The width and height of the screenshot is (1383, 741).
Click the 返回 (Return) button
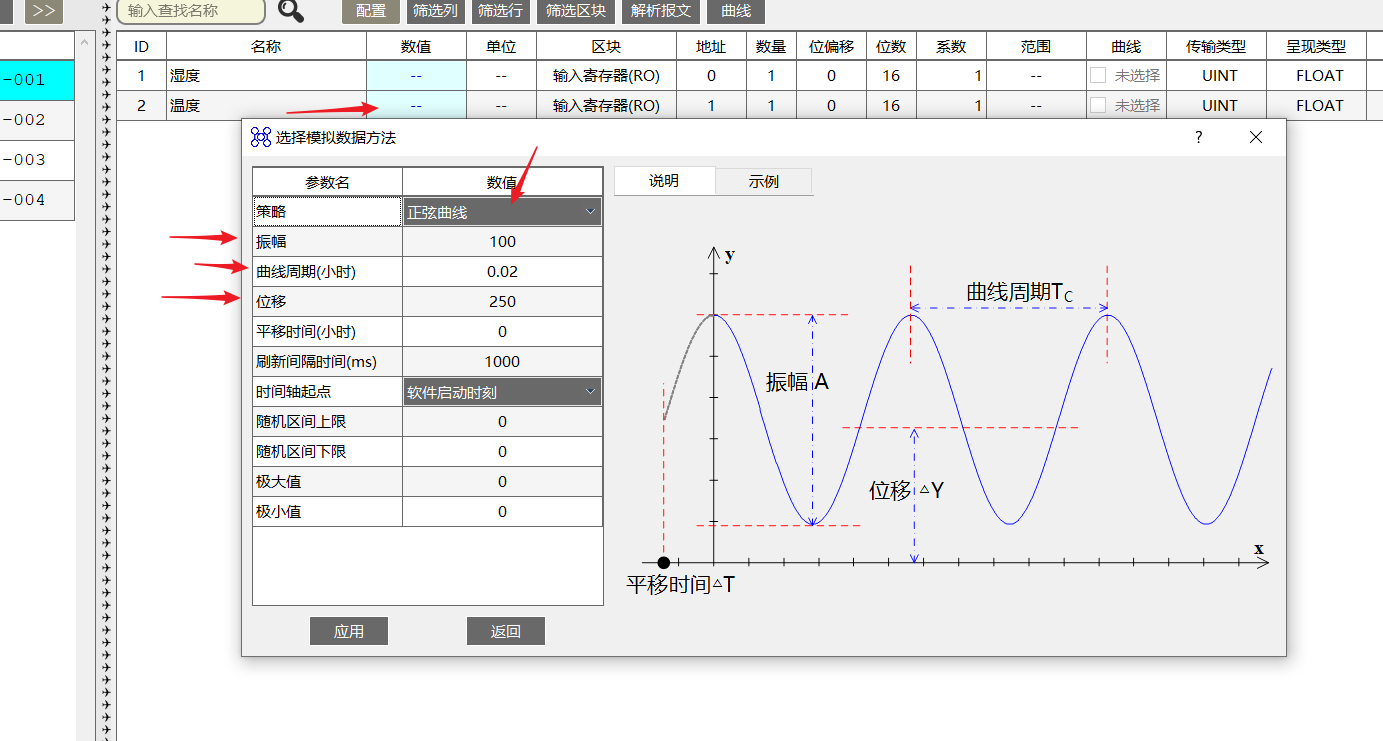tap(505, 630)
